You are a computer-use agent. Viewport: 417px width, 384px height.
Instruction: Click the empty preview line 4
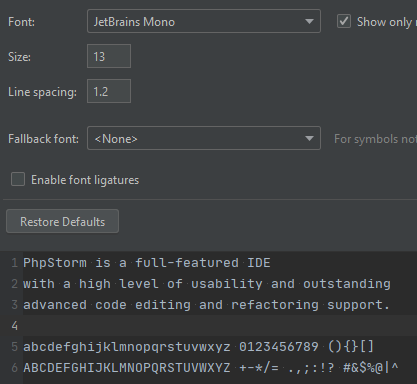[x=220, y=326]
